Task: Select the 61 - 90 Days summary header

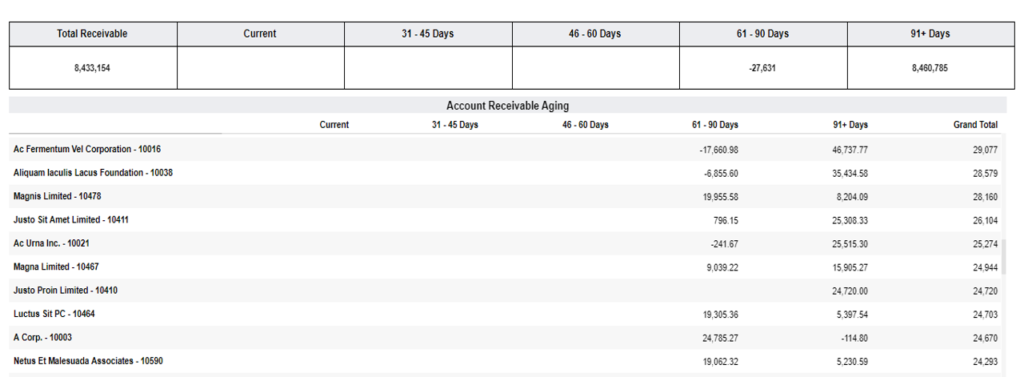Action: pos(763,34)
